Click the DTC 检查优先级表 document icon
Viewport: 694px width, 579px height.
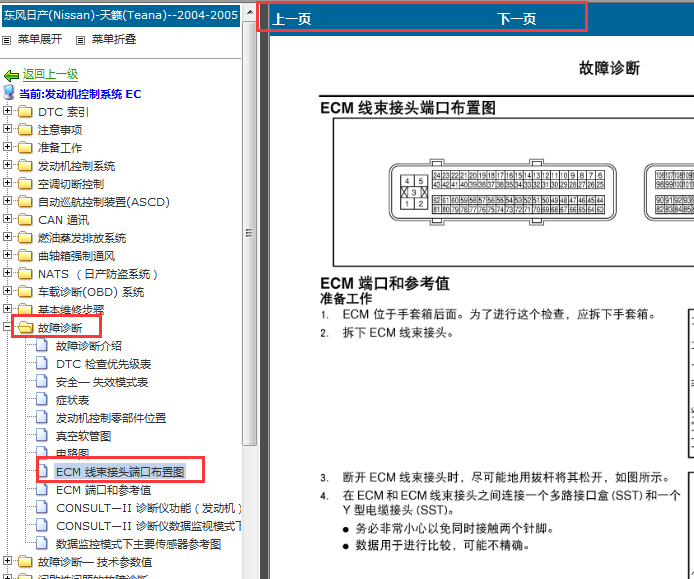(42, 363)
